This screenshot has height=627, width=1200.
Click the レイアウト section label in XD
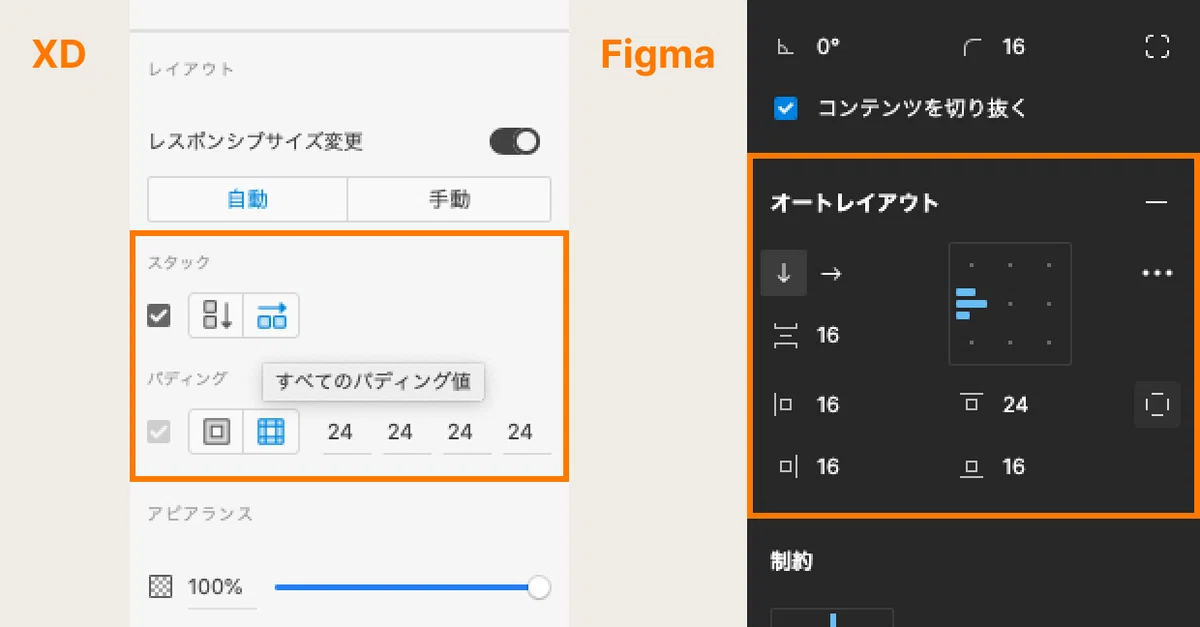191,70
